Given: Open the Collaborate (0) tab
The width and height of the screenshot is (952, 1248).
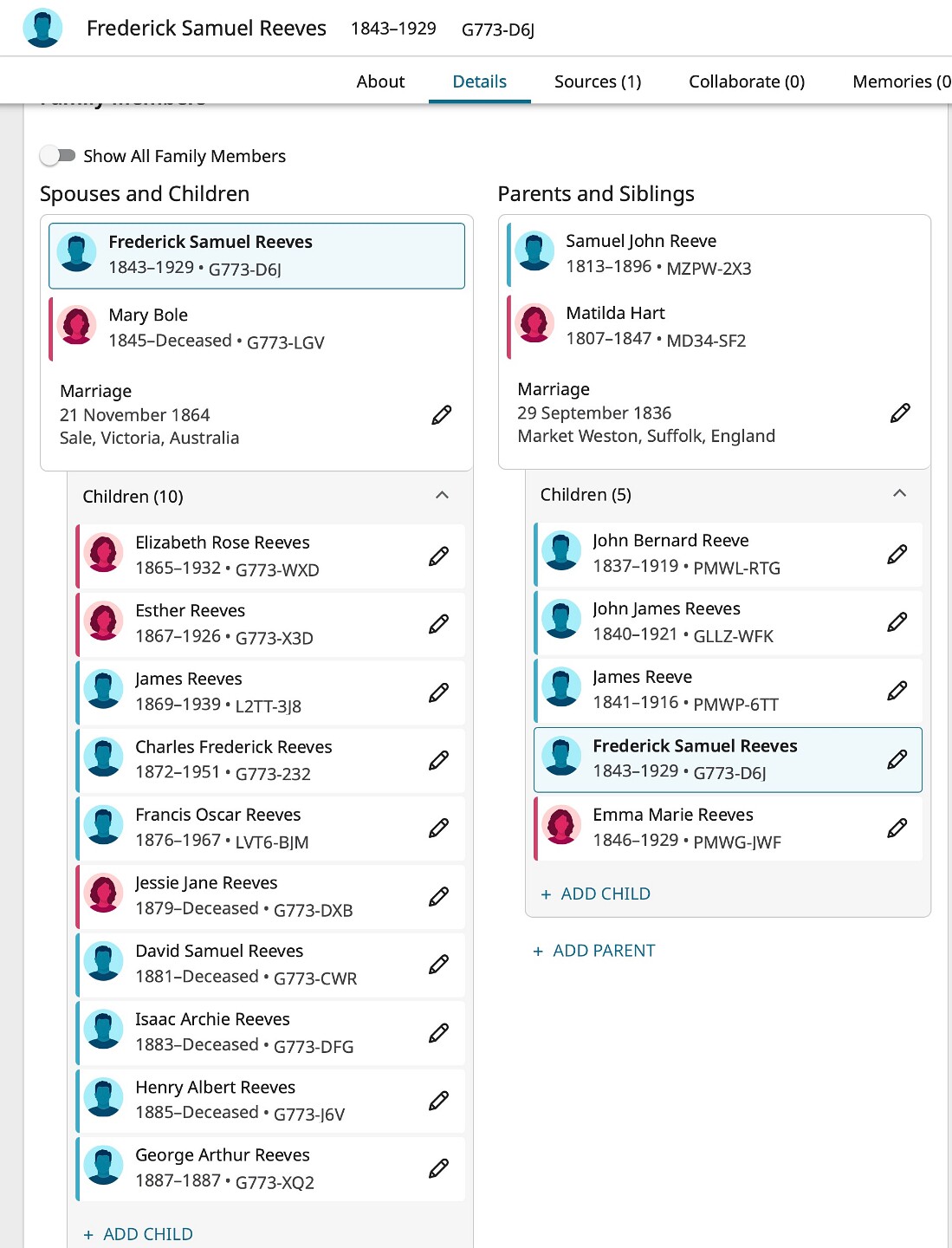Looking at the screenshot, I should coord(747,81).
